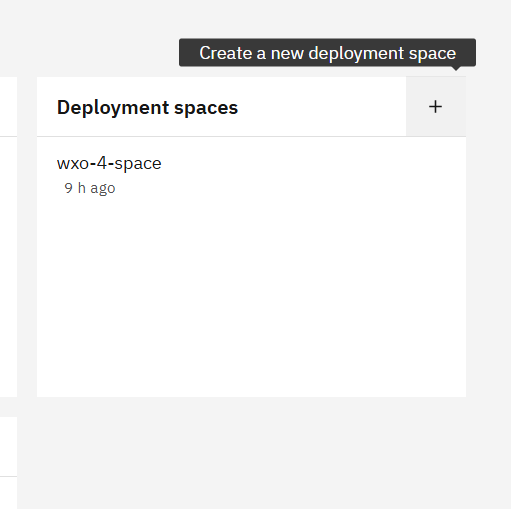Click the Deployment spaces heading
511x509 pixels.
click(147, 107)
